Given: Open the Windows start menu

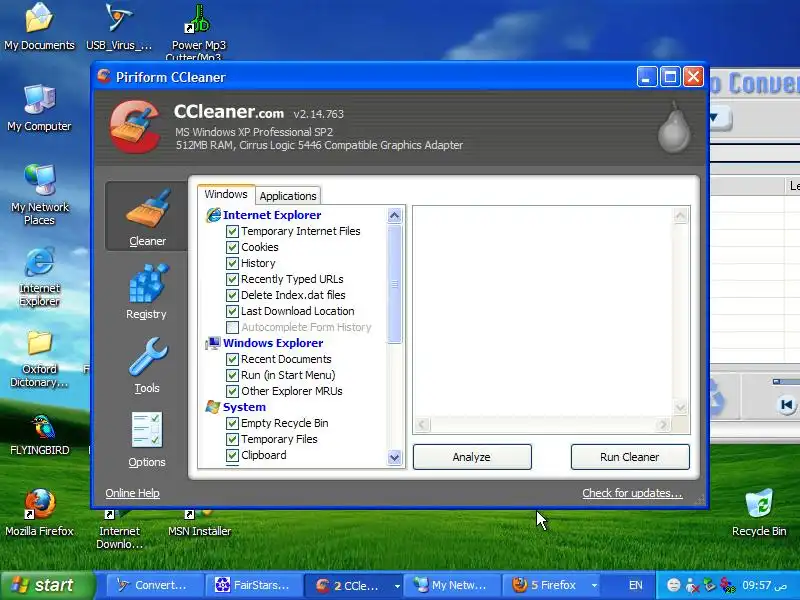Looking at the screenshot, I should [x=47, y=585].
